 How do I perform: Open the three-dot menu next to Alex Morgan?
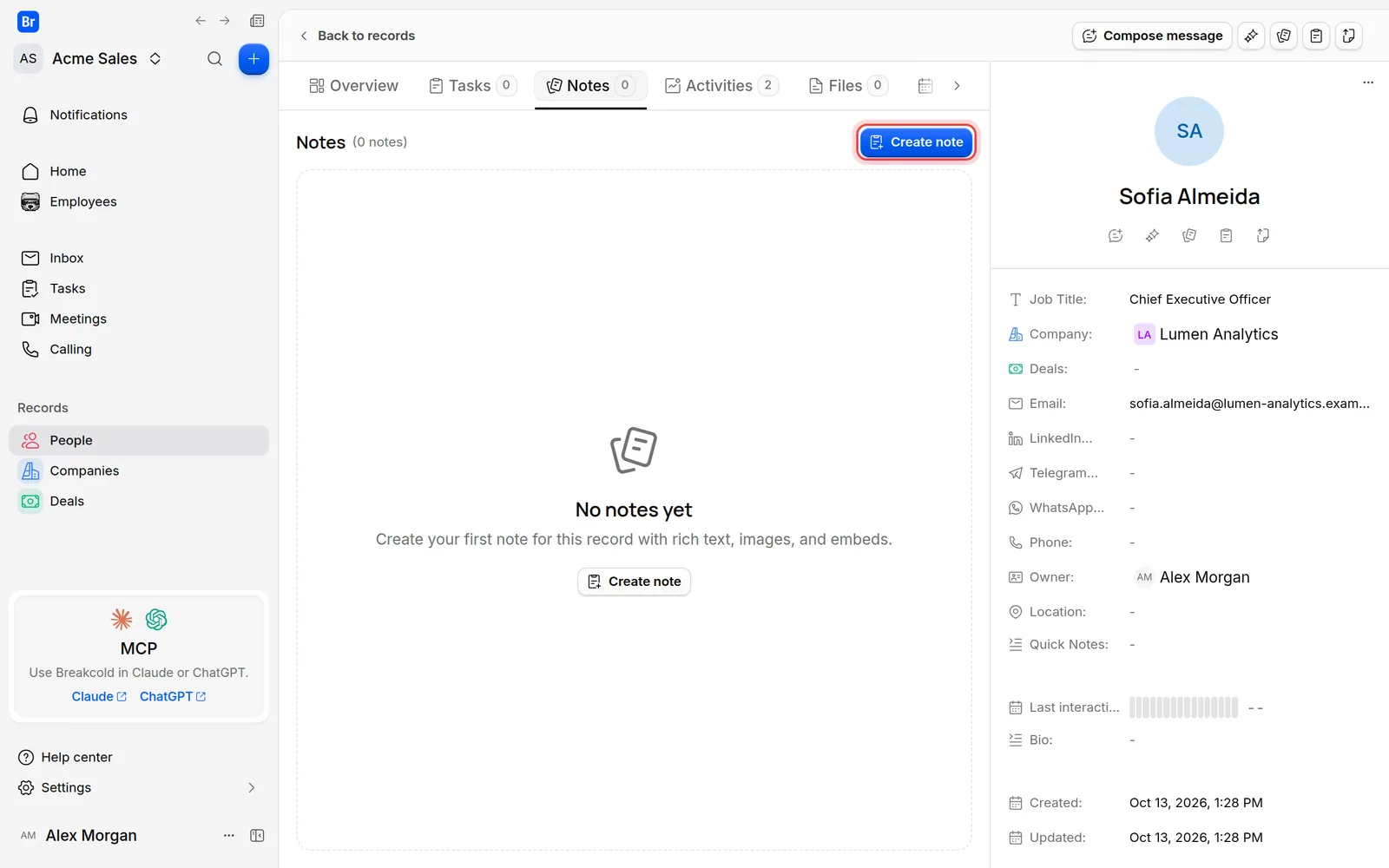tap(229, 835)
